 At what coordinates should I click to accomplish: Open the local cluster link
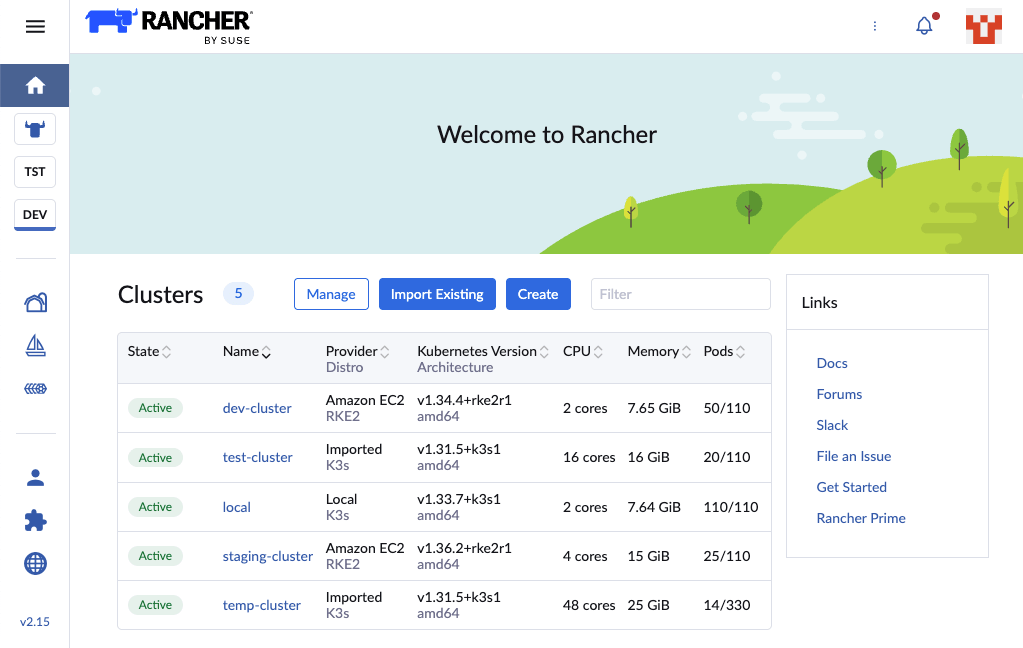point(237,507)
